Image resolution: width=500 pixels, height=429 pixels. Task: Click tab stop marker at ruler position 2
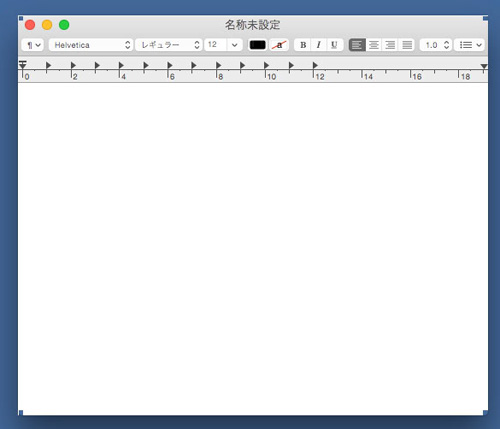coord(73,65)
